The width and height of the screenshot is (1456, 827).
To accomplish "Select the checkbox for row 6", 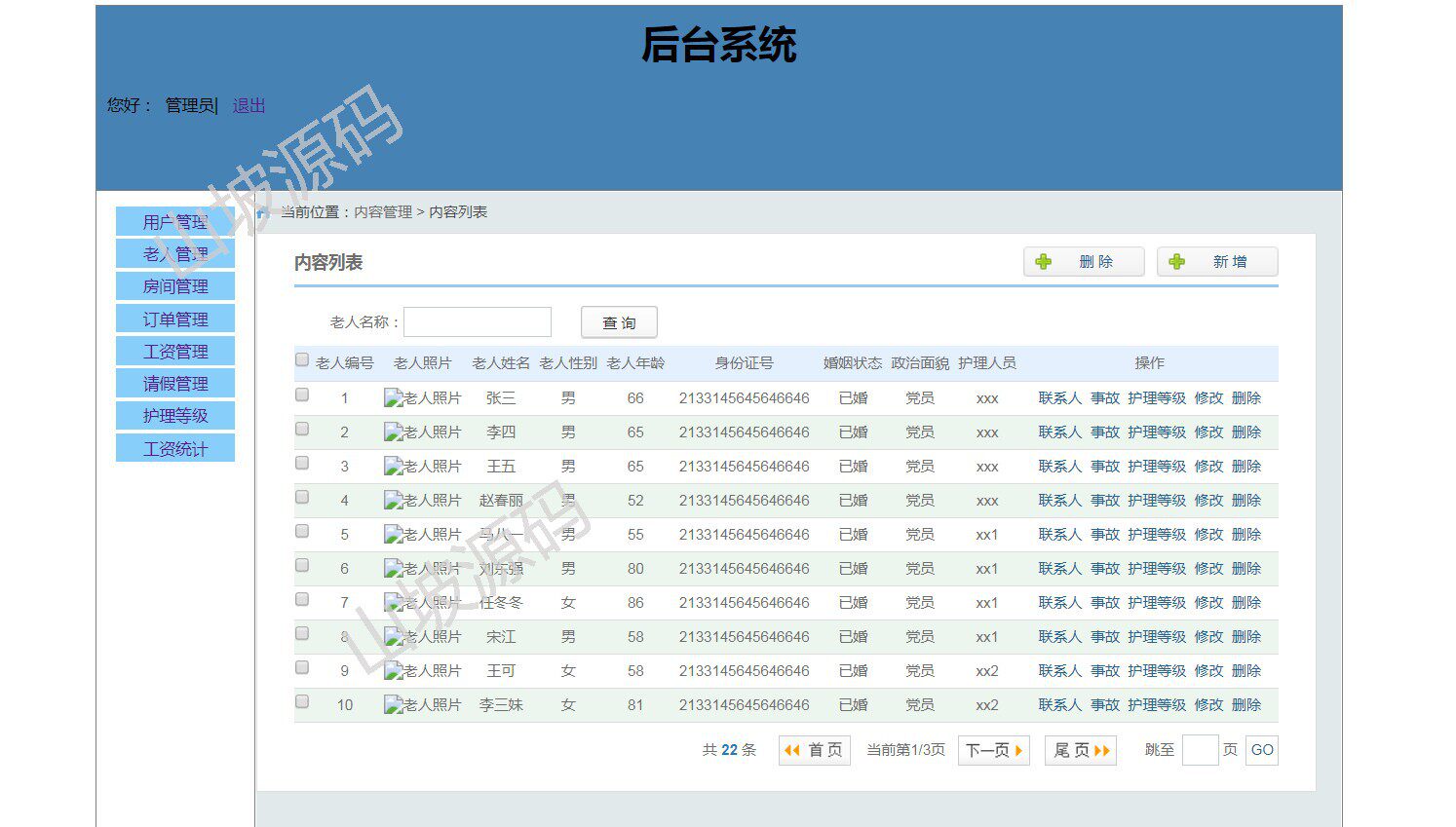I will (x=302, y=566).
